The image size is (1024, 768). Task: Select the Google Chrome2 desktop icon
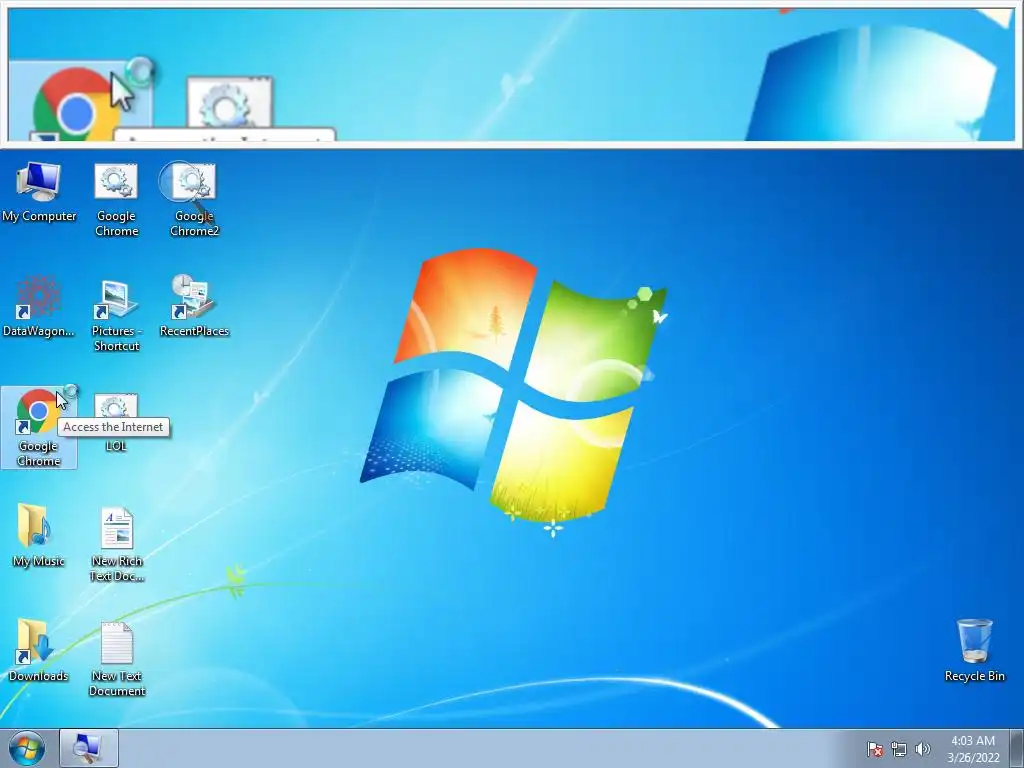[194, 199]
